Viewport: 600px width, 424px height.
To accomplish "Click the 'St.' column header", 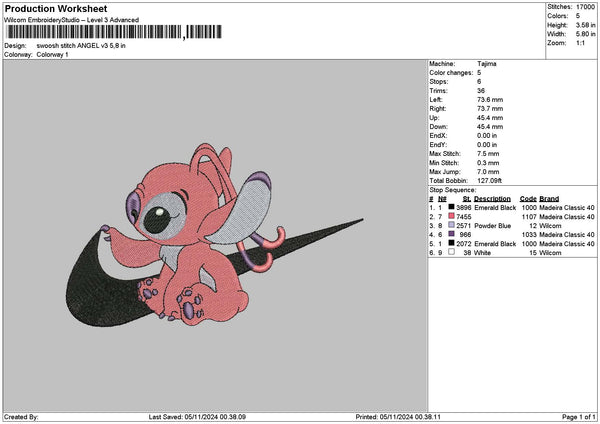I will click(x=466, y=199).
